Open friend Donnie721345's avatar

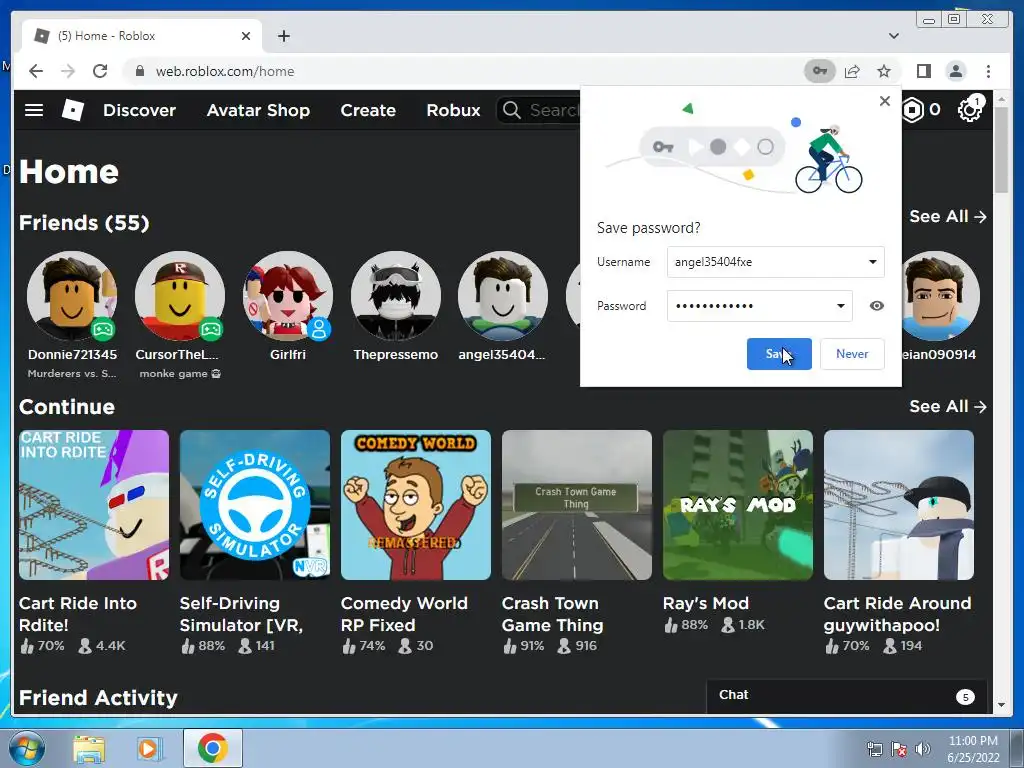(x=72, y=296)
